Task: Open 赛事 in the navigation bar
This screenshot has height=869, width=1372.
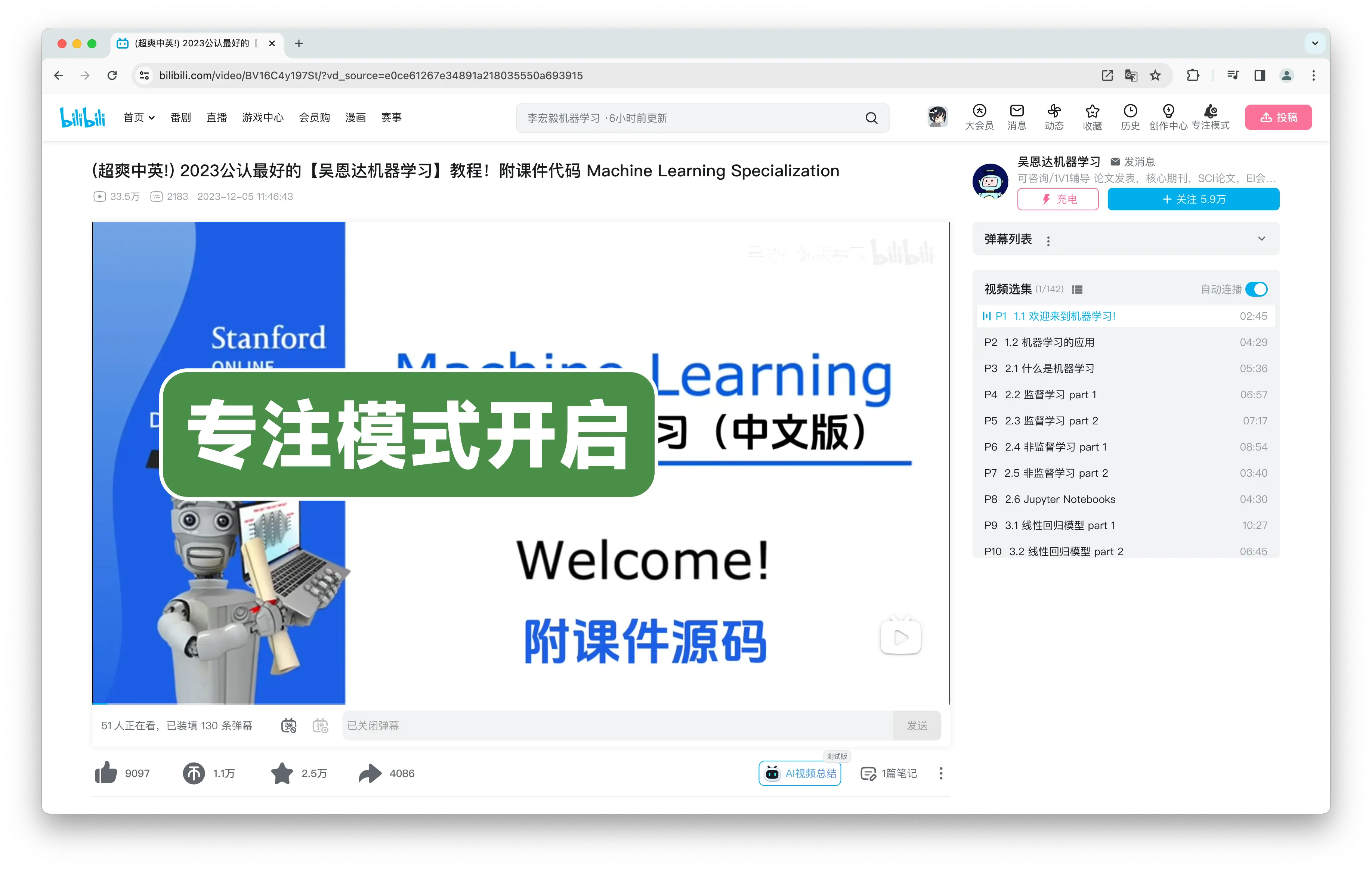Action: [392, 117]
